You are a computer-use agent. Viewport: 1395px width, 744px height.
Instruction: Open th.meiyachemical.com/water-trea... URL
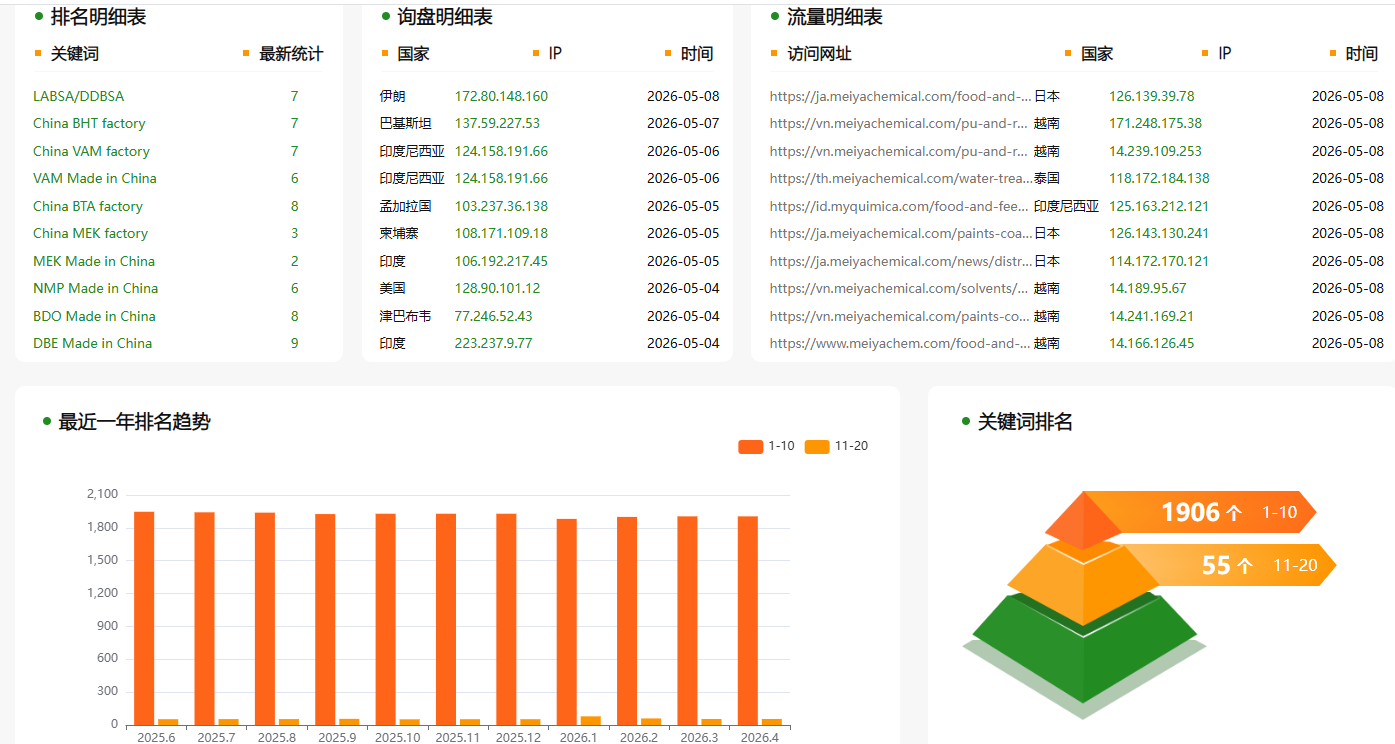[x=900, y=178]
